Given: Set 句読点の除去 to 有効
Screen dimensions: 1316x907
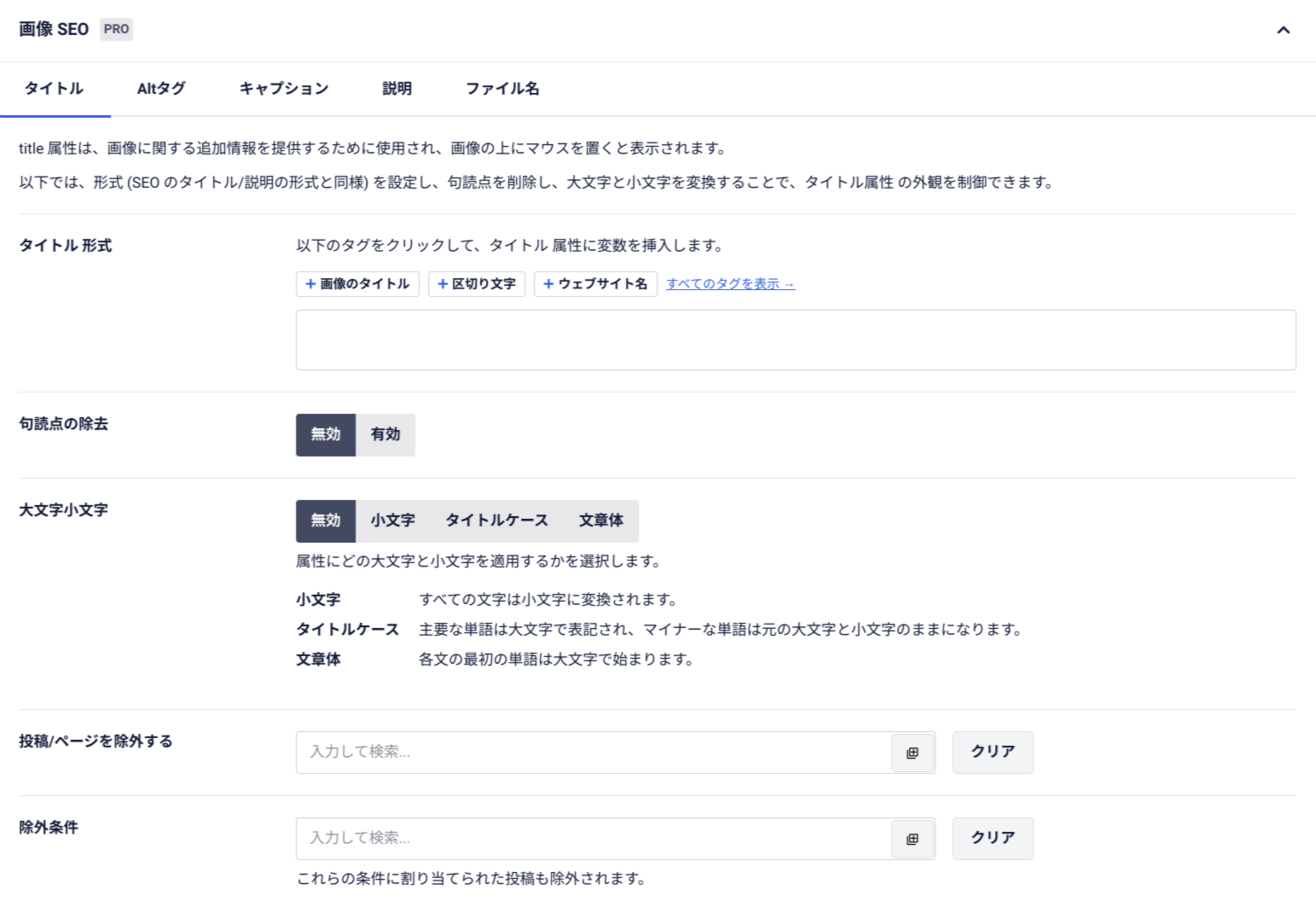Looking at the screenshot, I should 386,435.
